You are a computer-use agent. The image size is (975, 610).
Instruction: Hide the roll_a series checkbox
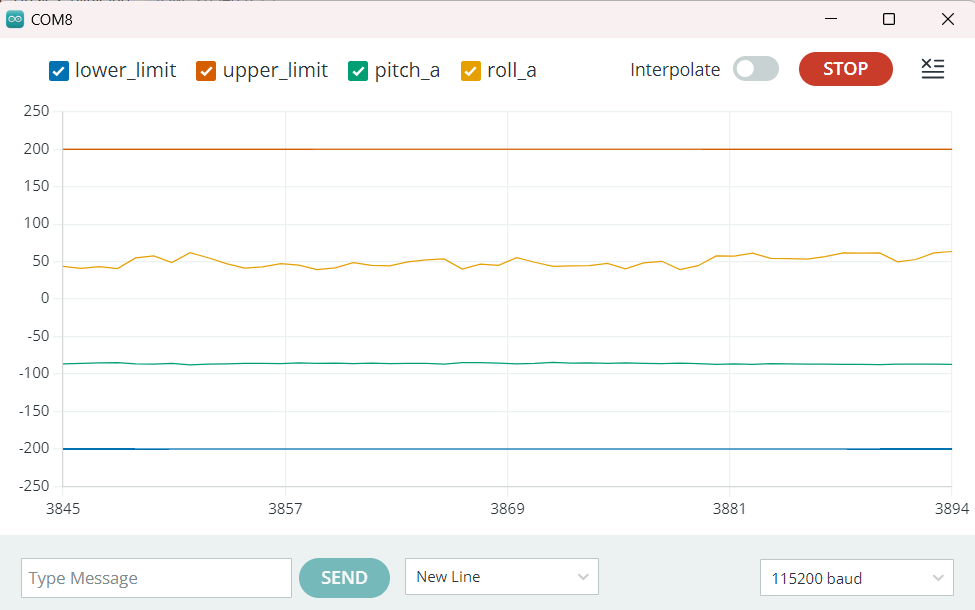tap(471, 71)
